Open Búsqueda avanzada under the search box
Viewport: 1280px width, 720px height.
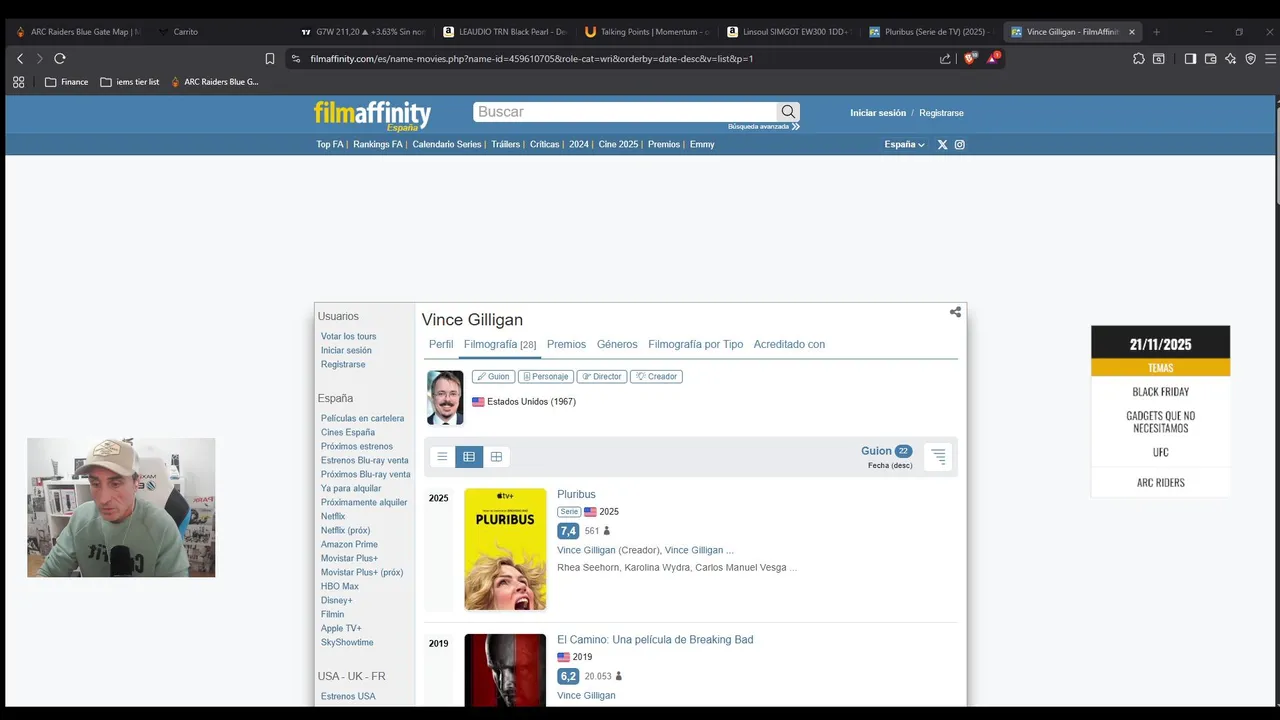click(764, 127)
